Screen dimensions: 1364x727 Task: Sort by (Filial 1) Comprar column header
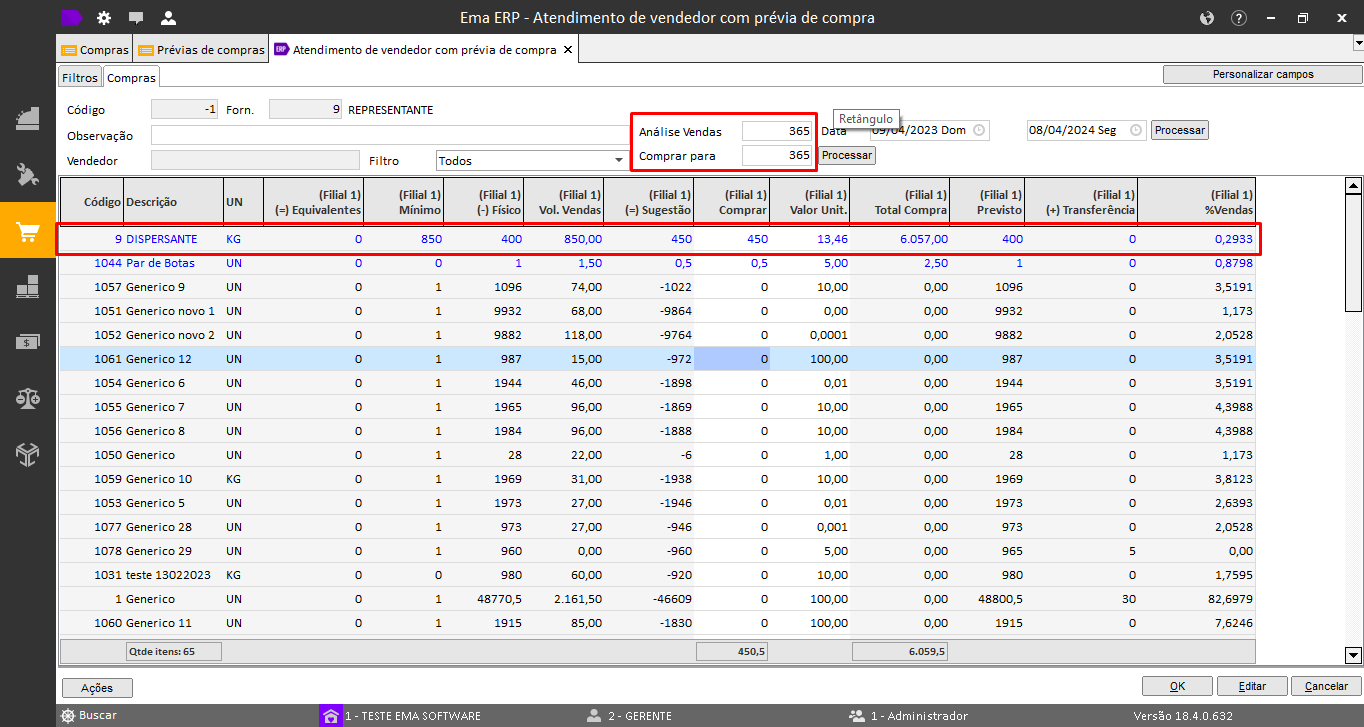tap(732, 202)
